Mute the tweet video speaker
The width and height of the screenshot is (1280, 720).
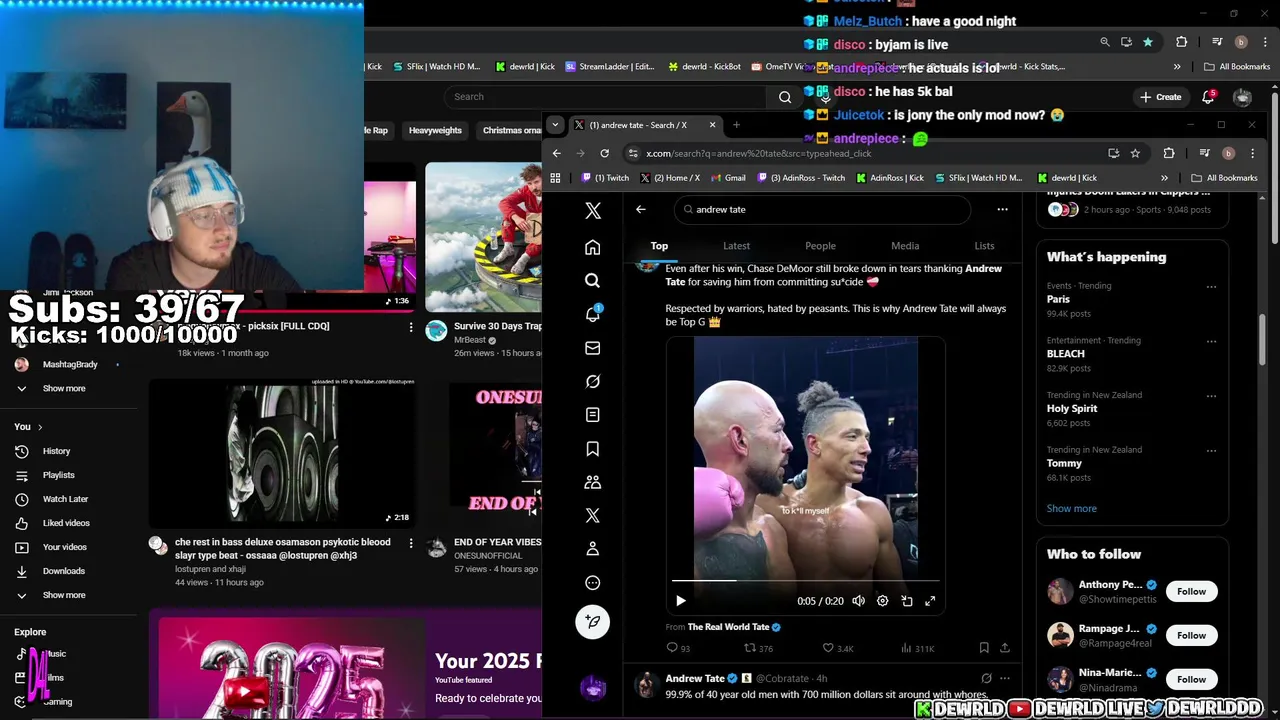[x=858, y=601]
